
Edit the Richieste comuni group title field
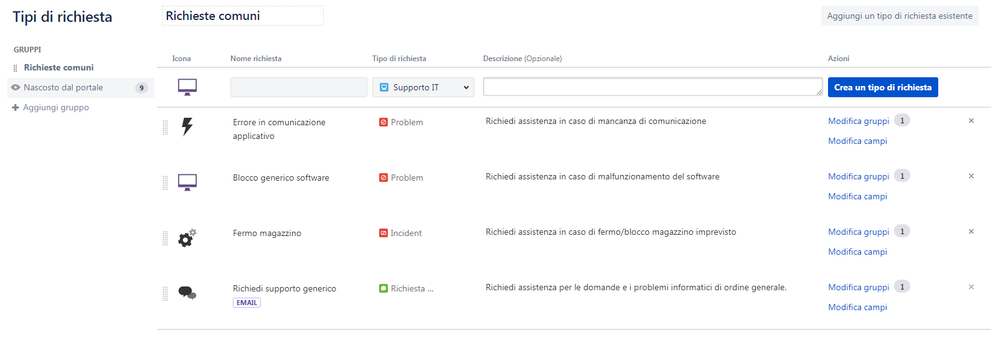click(242, 16)
